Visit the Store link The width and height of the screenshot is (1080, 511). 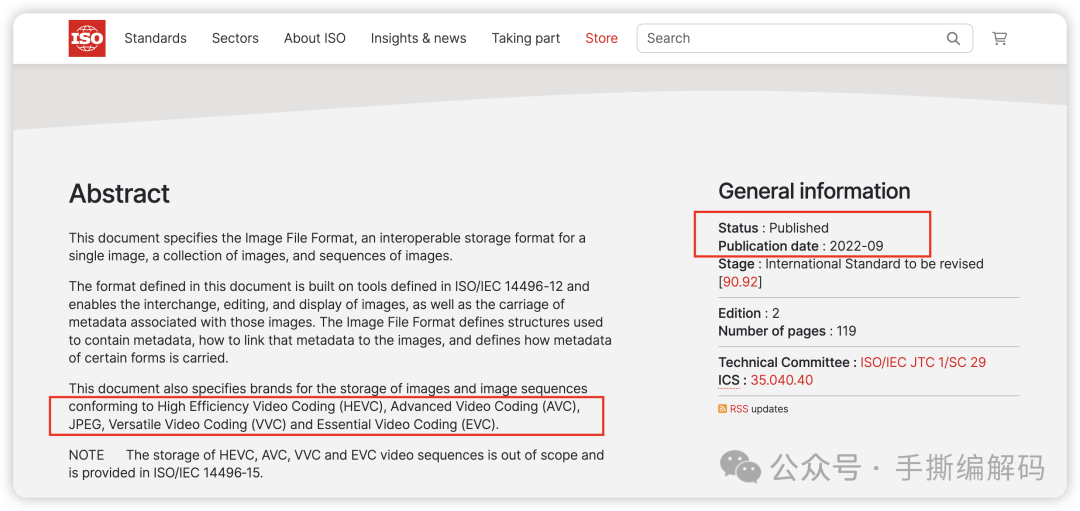coord(601,38)
